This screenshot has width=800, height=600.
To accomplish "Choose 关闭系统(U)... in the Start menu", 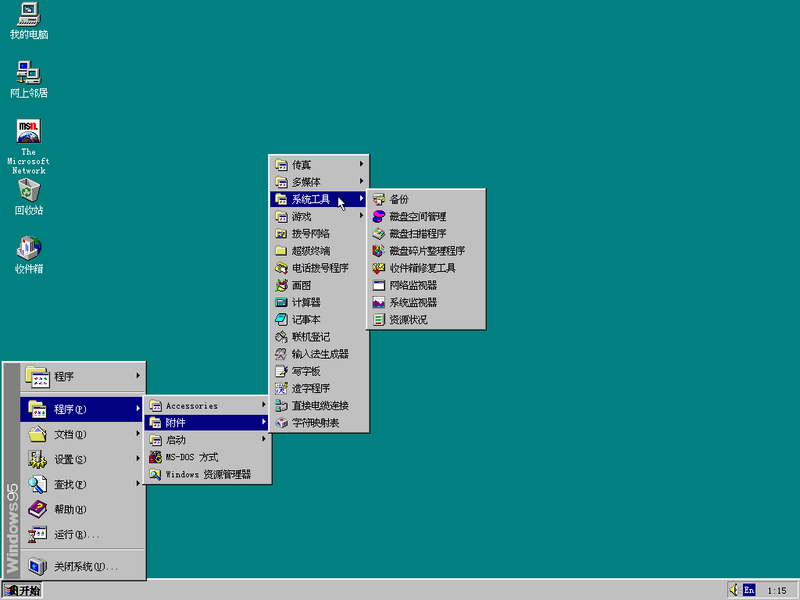I will [x=82, y=566].
